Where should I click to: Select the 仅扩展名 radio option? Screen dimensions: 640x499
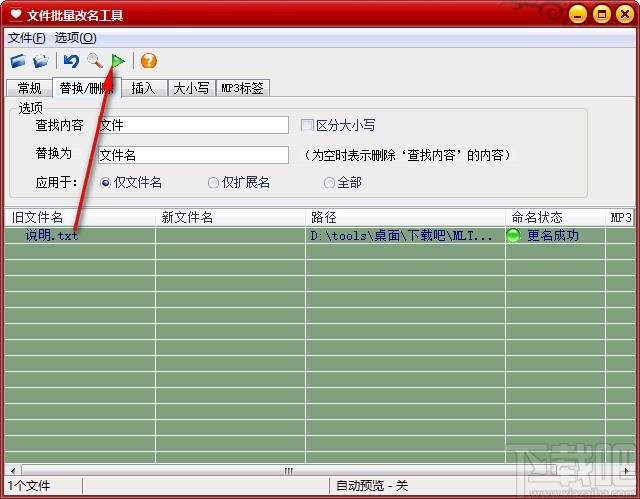(213, 183)
